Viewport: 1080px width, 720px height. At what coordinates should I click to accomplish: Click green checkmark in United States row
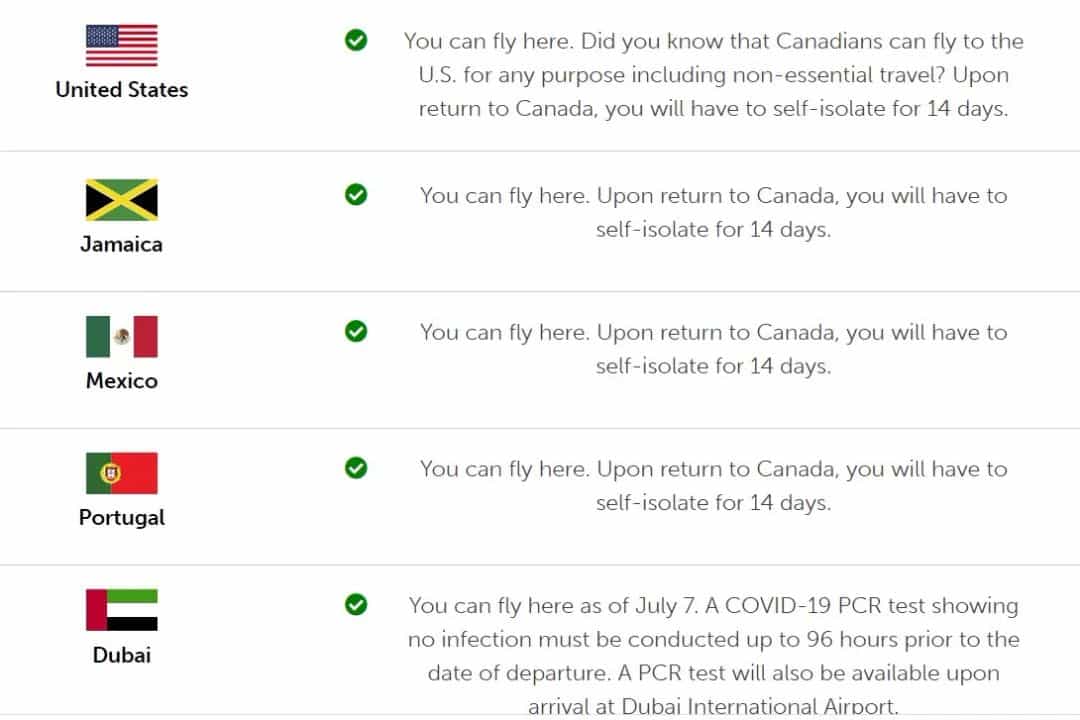click(356, 41)
